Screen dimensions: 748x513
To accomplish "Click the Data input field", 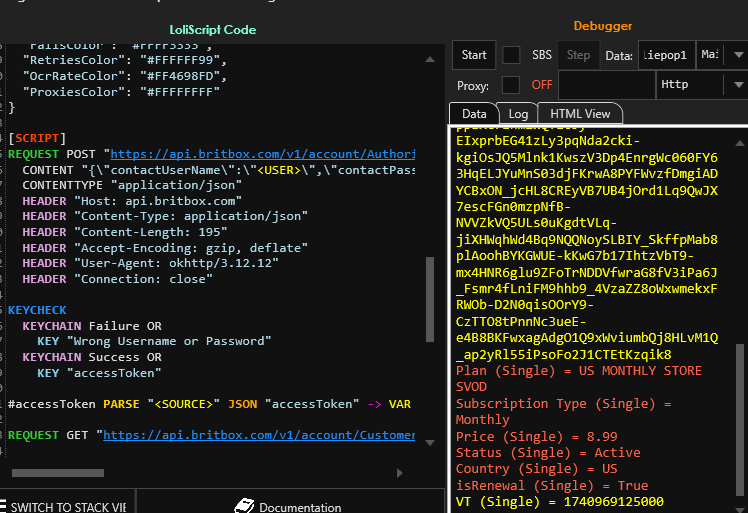I will tap(666, 55).
